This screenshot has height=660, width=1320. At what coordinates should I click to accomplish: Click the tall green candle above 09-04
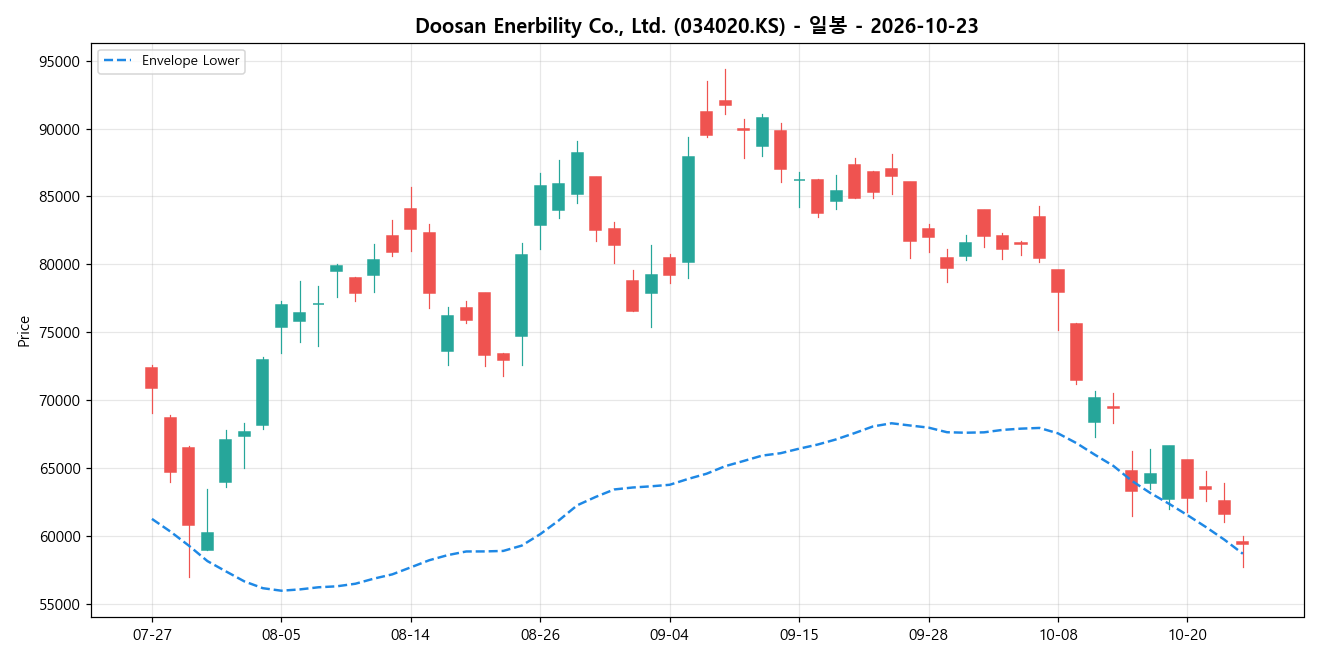pyautogui.click(x=688, y=209)
